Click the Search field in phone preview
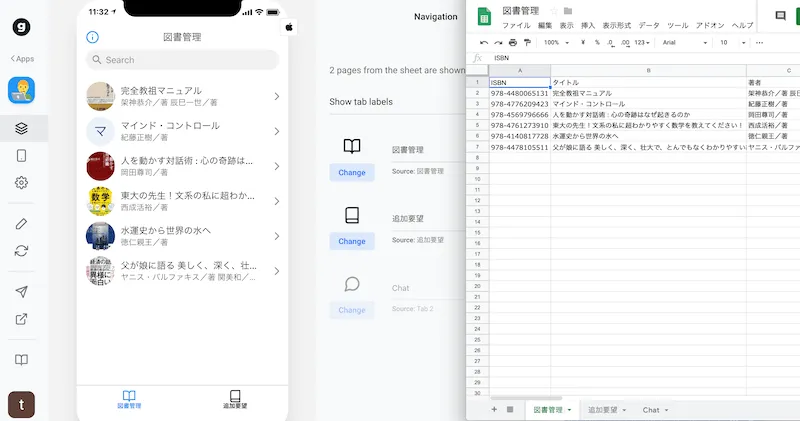The width and height of the screenshot is (800, 421). point(182,60)
